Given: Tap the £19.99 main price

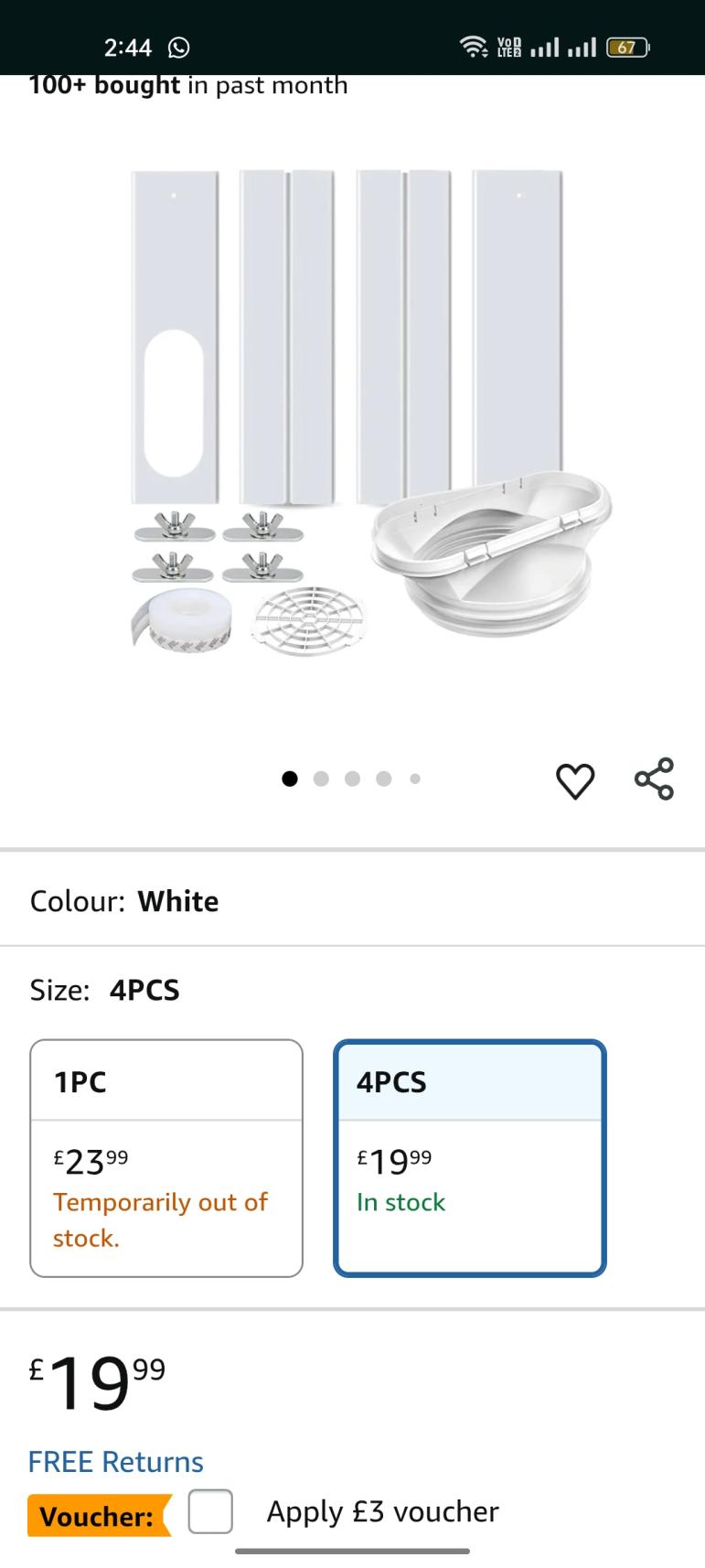Looking at the screenshot, I should [98, 1382].
